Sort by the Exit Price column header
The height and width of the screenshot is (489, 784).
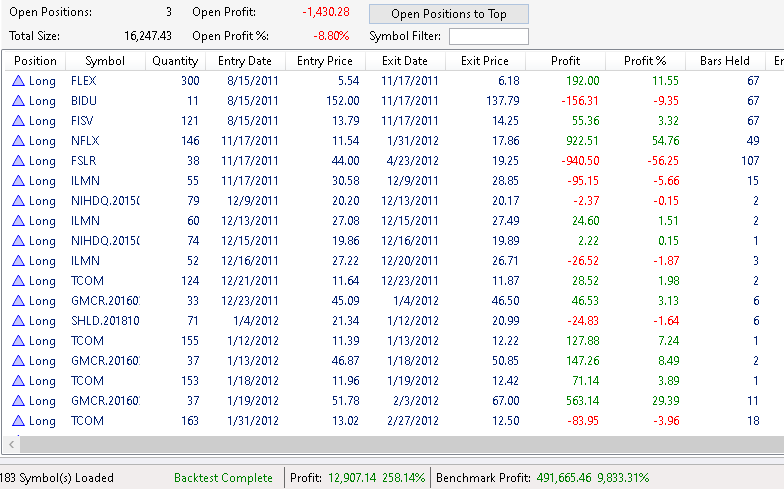[x=485, y=61]
